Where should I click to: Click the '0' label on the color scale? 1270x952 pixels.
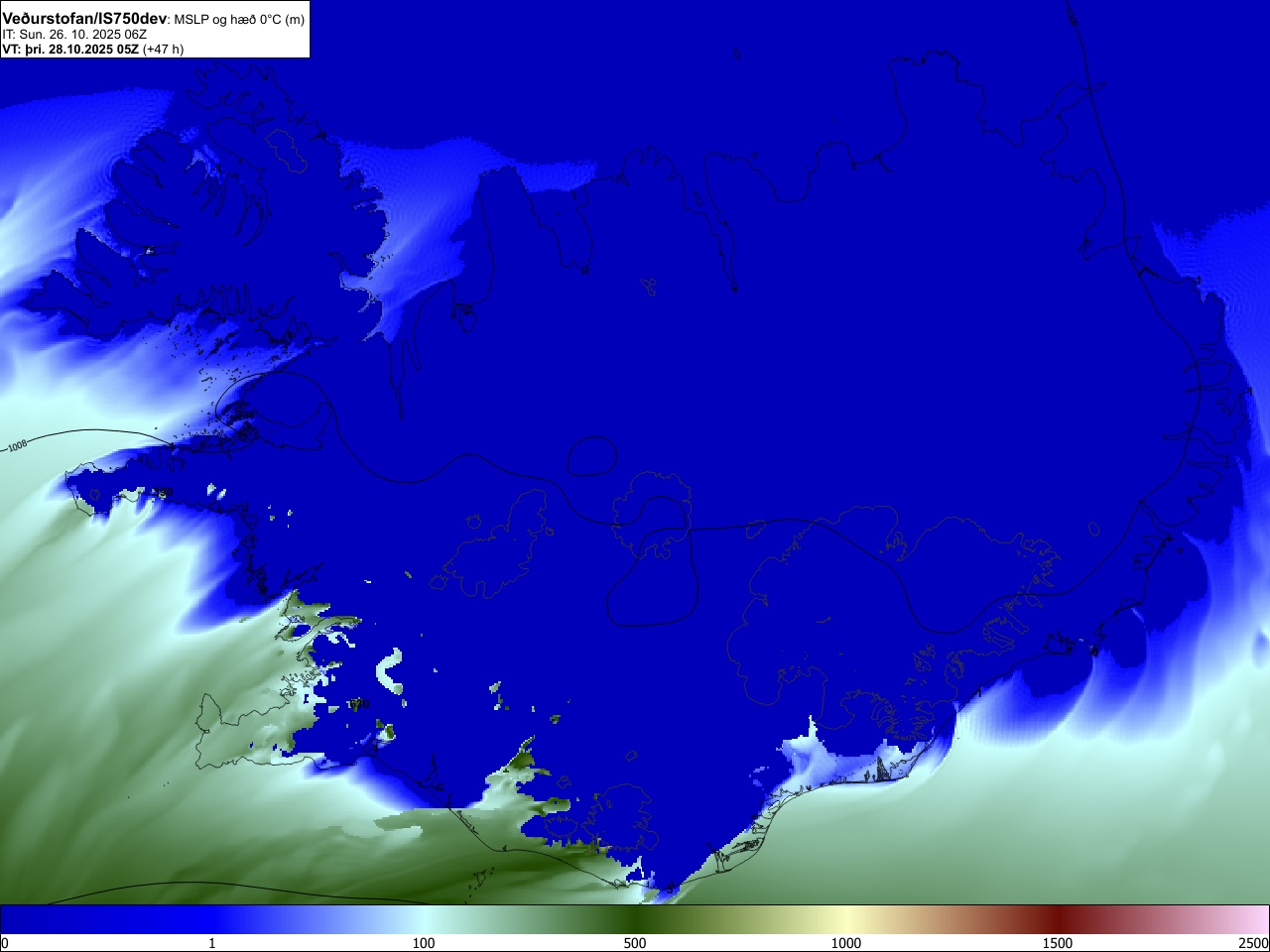[x=5, y=943]
